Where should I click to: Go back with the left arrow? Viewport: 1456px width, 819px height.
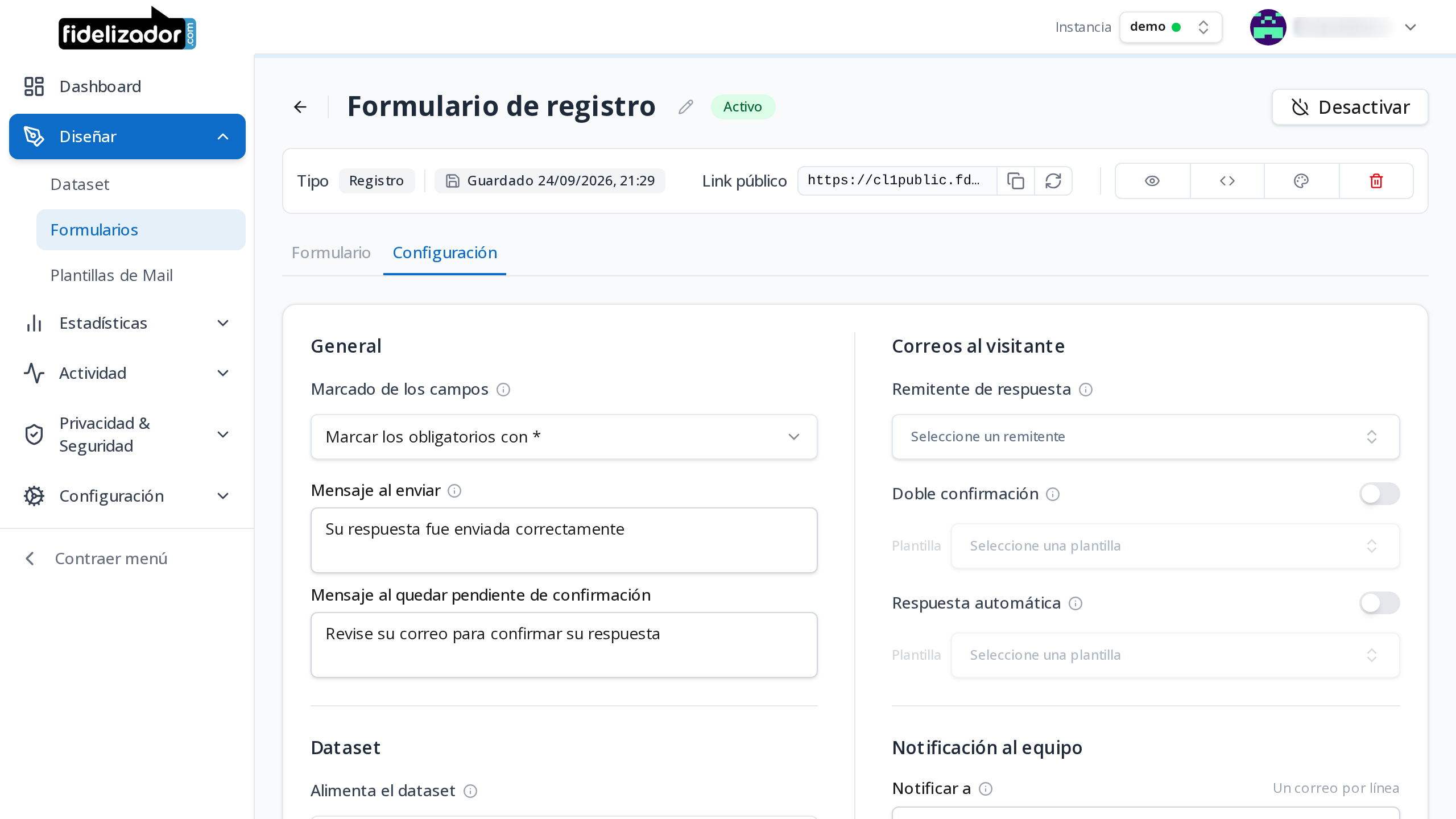pos(300,107)
